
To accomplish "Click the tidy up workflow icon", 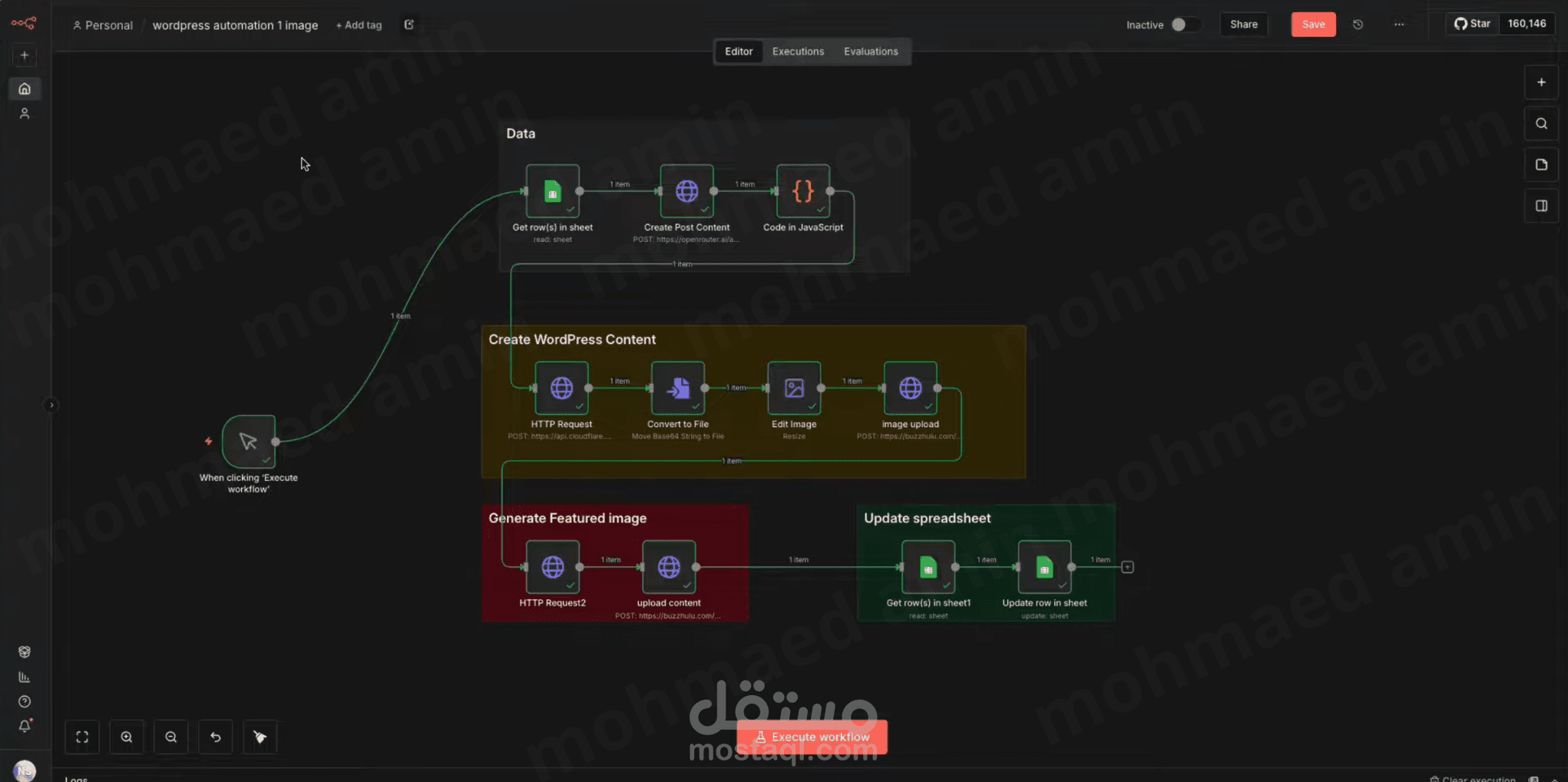I will pyautogui.click(x=260, y=737).
